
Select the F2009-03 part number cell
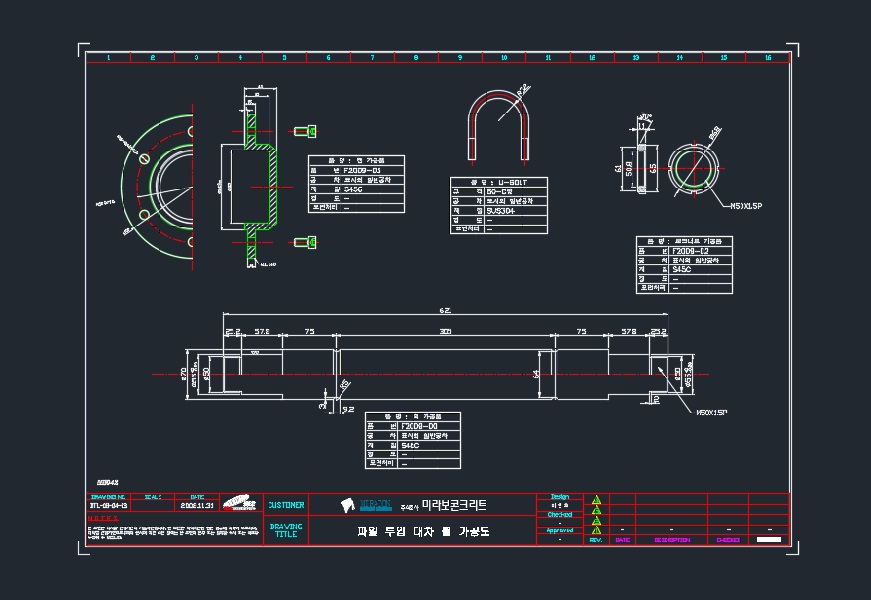pos(362,171)
